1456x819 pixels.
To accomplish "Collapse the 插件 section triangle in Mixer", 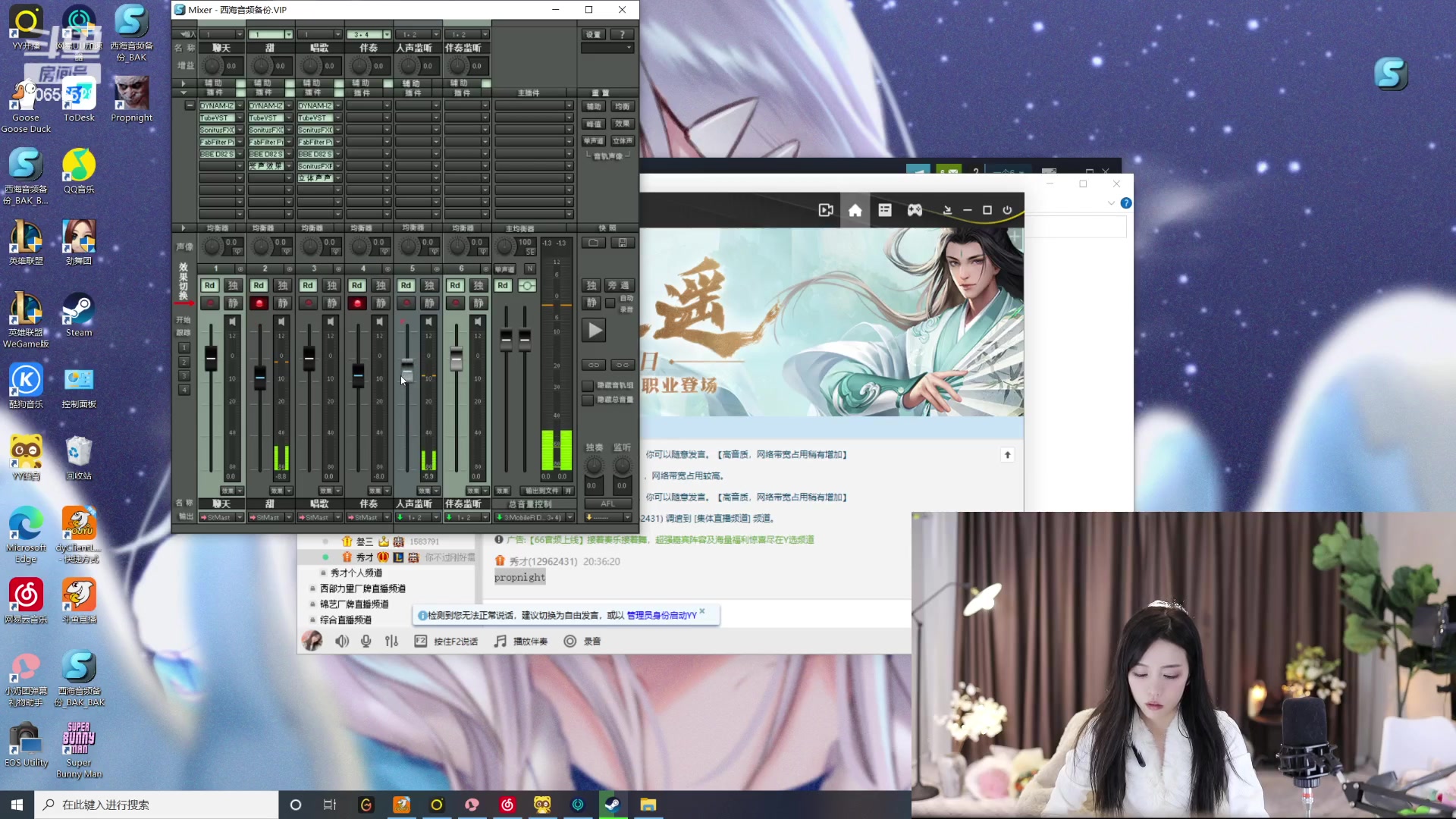I will (183, 93).
